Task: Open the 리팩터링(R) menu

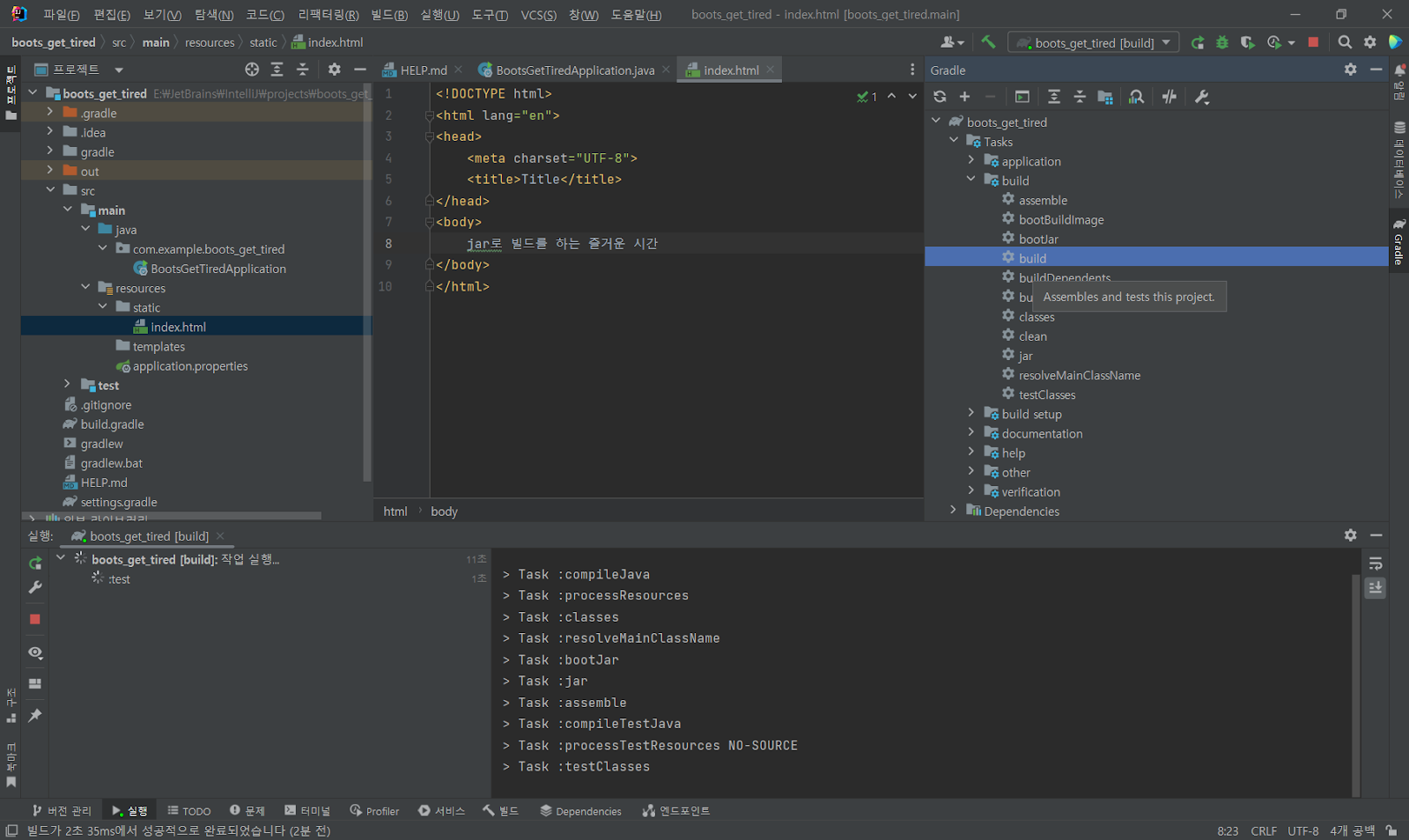Action: pyautogui.click(x=328, y=15)
